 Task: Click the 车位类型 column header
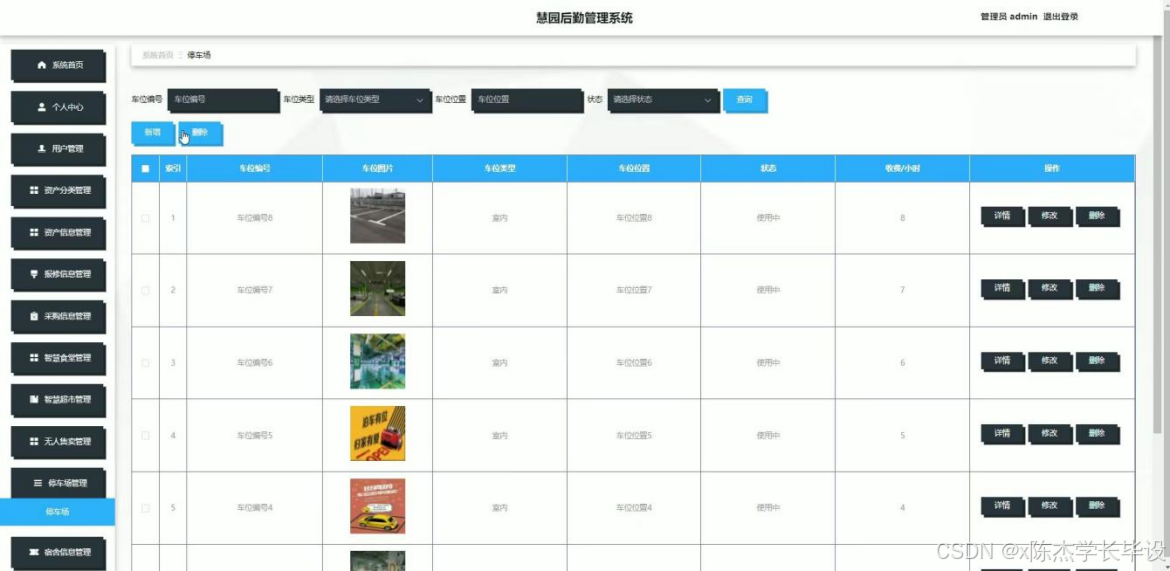499,169
